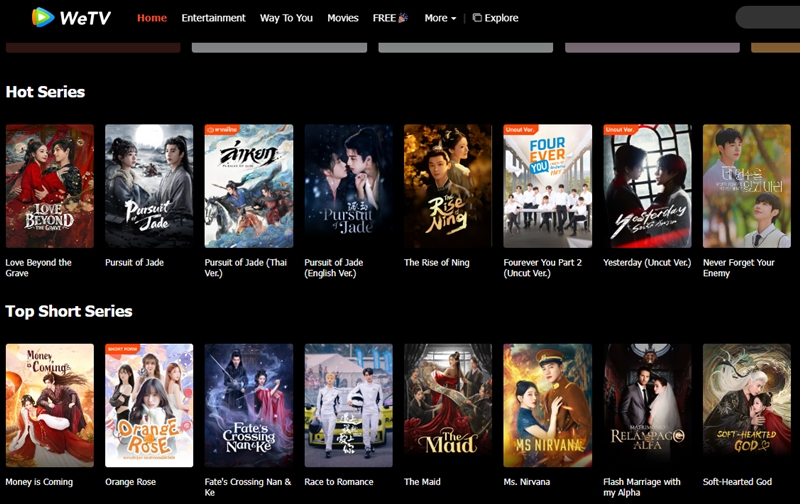Click the title text 'Love Beyond the Grave'
Image resolution: width=800 pixels, height=504 pixels.
(38, 268)
